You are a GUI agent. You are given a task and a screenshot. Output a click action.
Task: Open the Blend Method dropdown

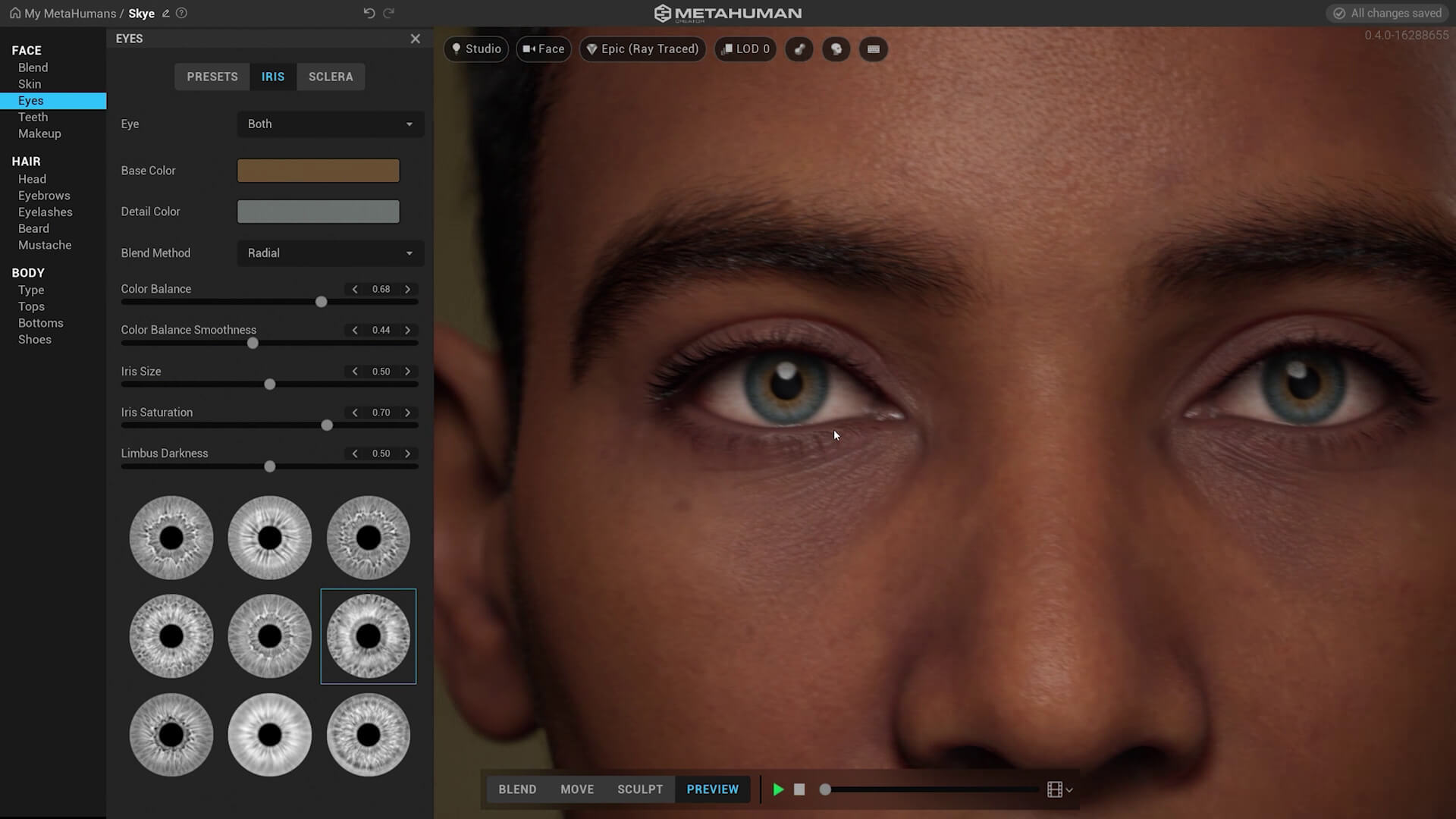pyautogui.click(x=329, y=253)
